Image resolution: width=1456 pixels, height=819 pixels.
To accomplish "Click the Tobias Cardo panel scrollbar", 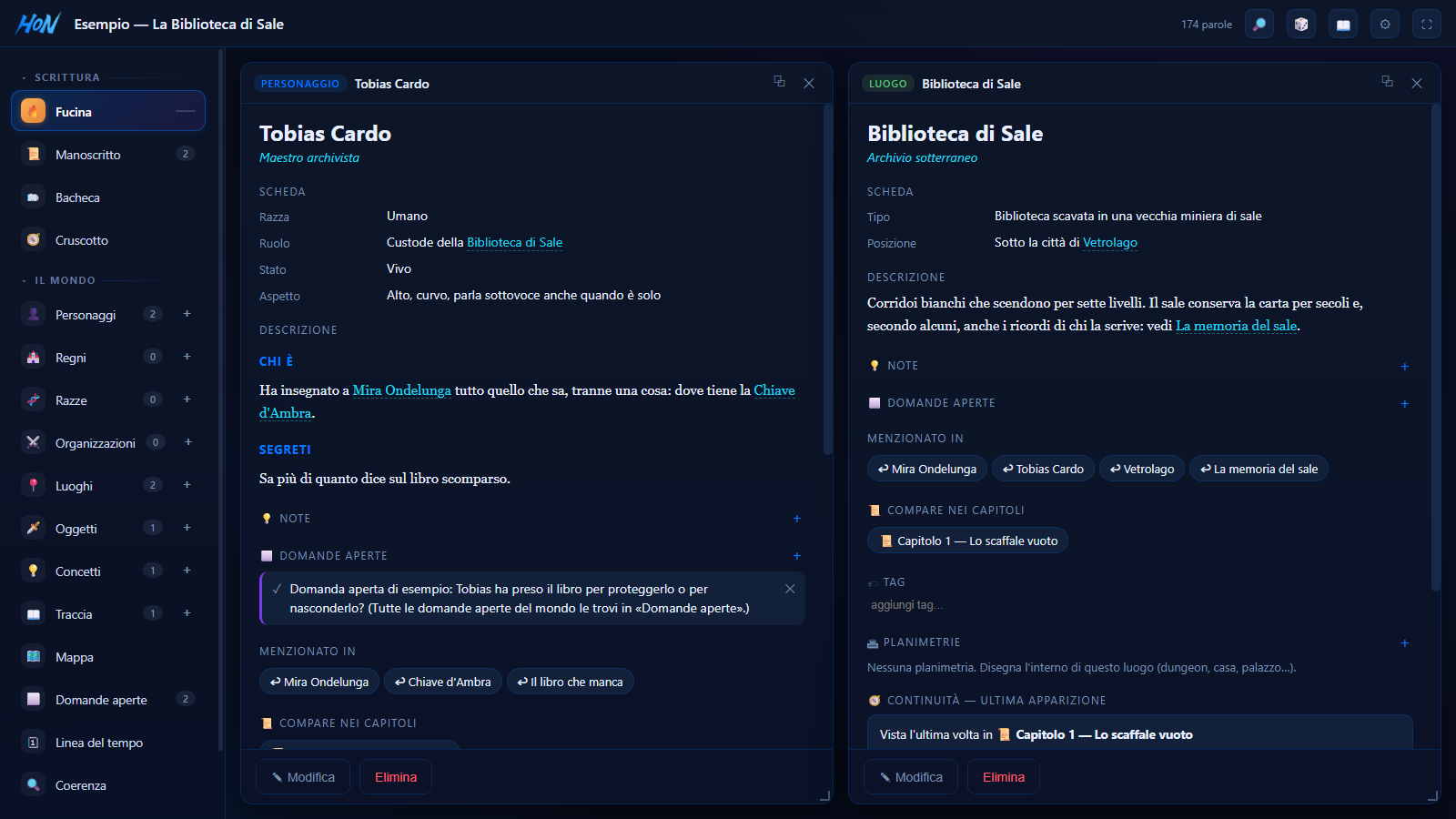I will [828, 278].
